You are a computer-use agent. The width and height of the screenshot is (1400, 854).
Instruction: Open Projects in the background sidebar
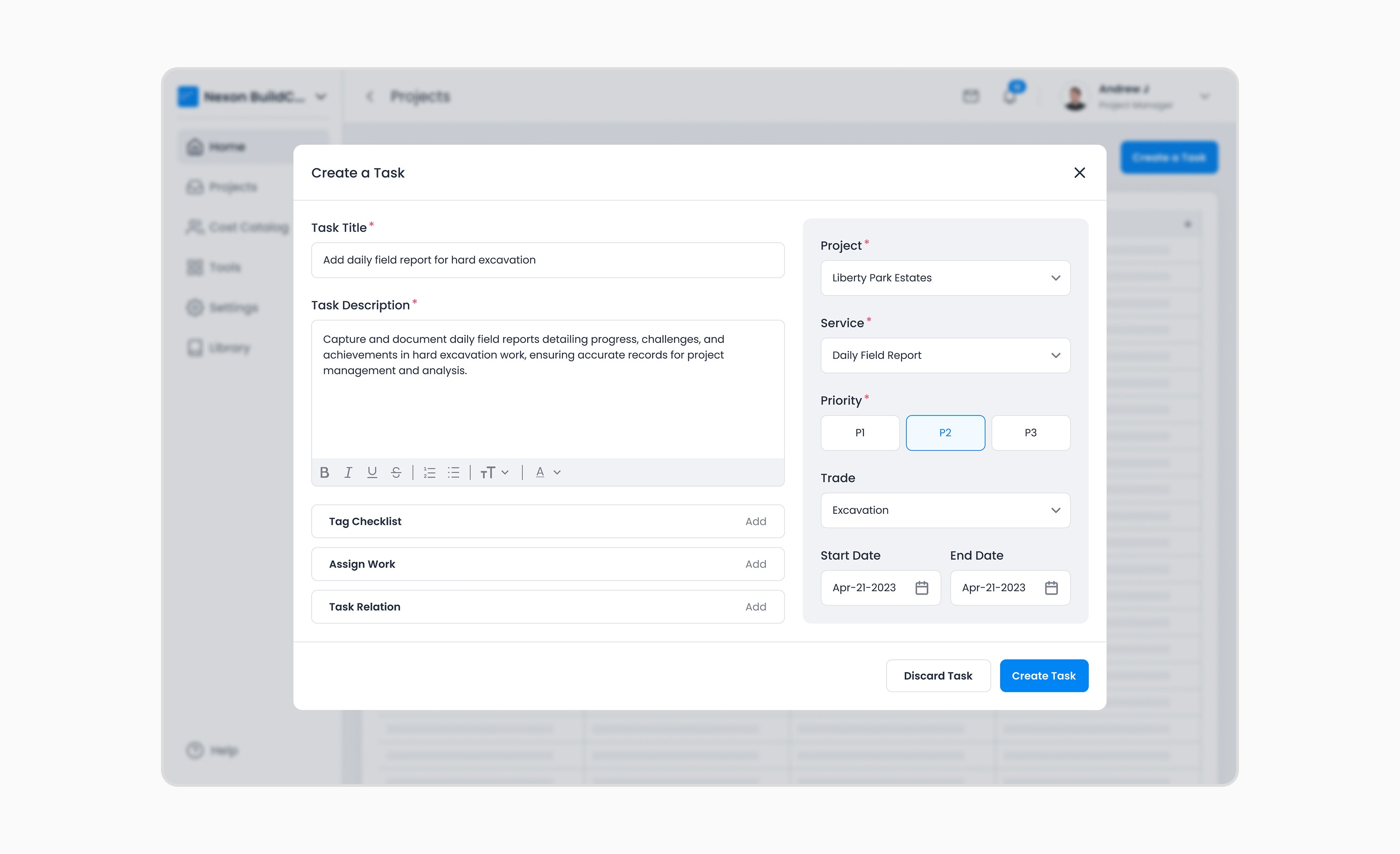tap(222, 187)
